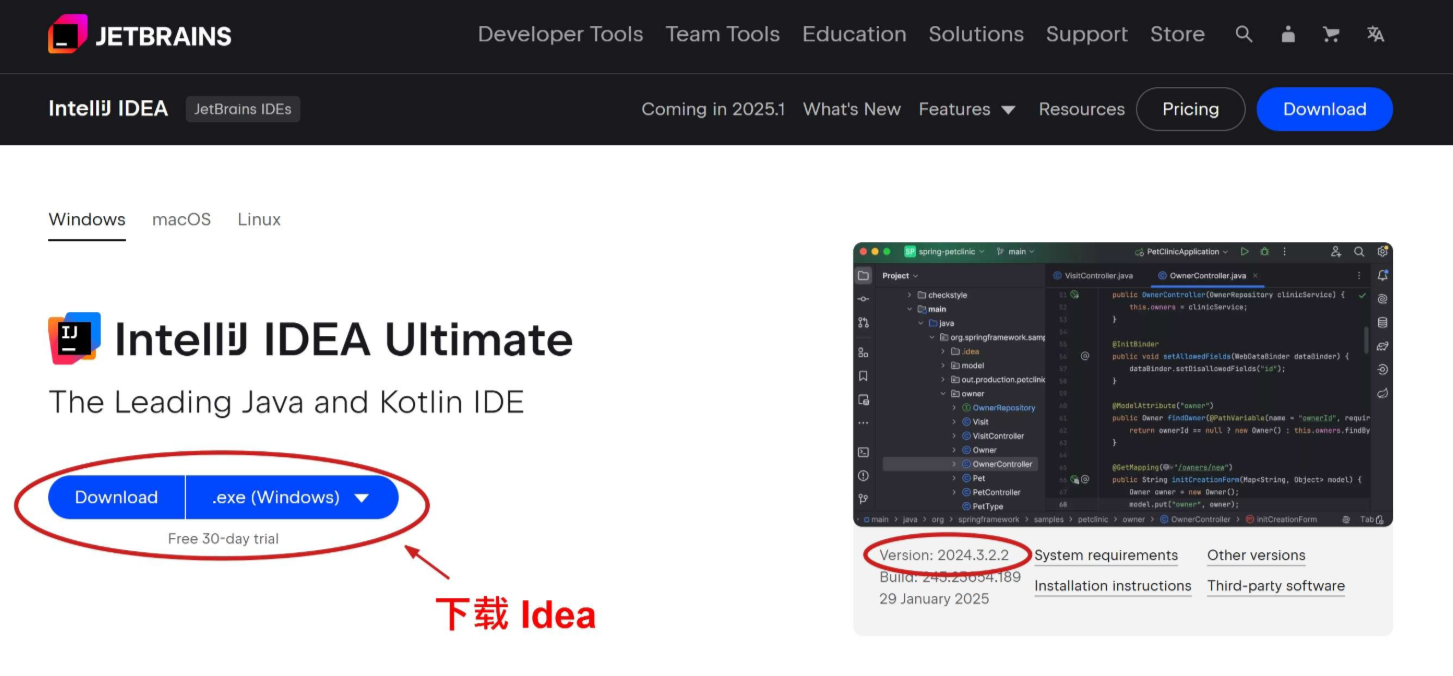Open the PetClinicApplication run configuration dropdown

(1181, 252)
